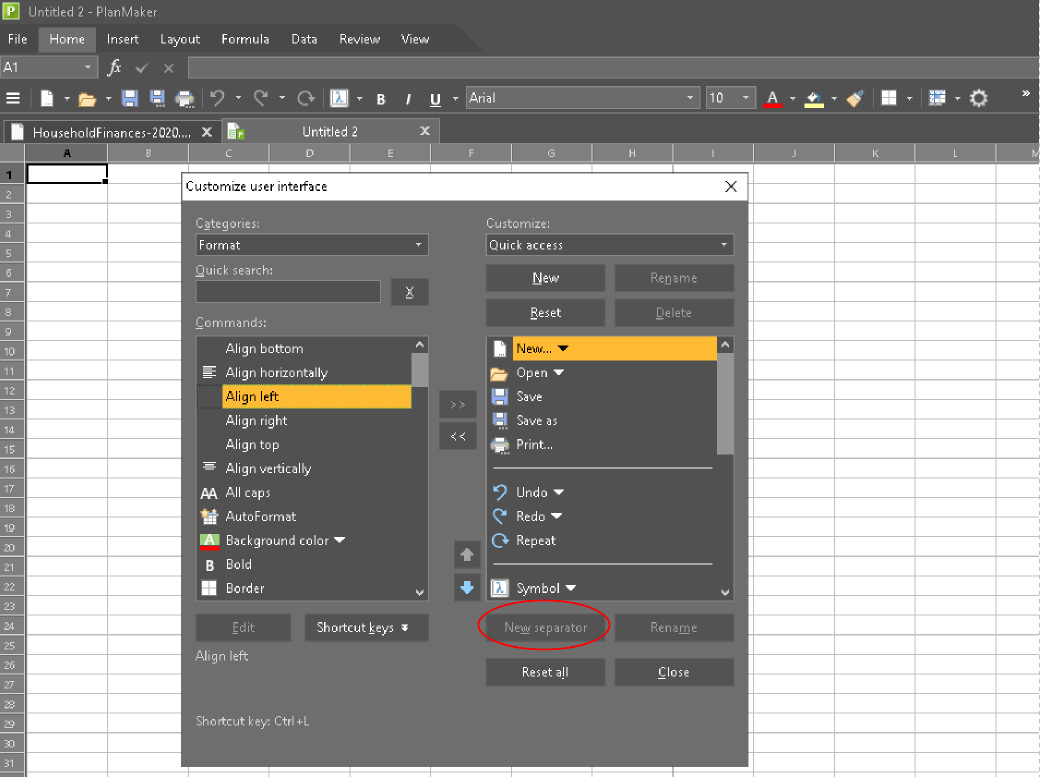Toggle Underline formatting in the toolbar
The image size is (1044, 777).
click(x=435, y=99)
